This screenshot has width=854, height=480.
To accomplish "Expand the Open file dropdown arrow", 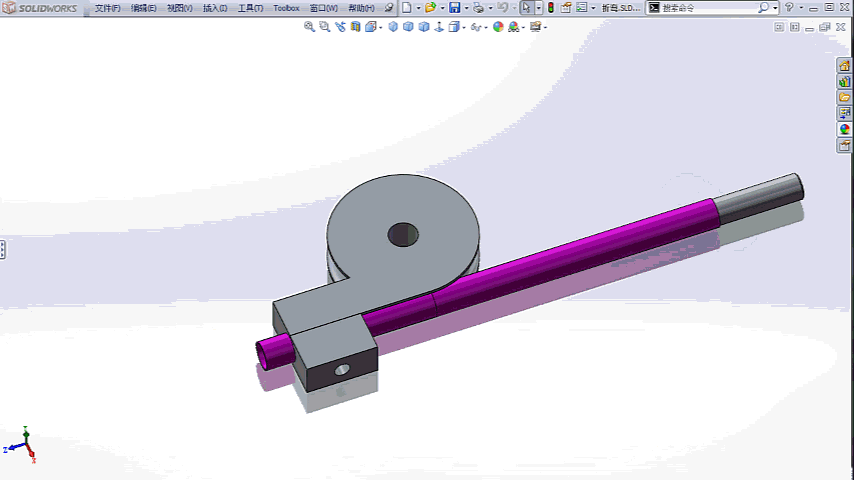I will point(442,8).
